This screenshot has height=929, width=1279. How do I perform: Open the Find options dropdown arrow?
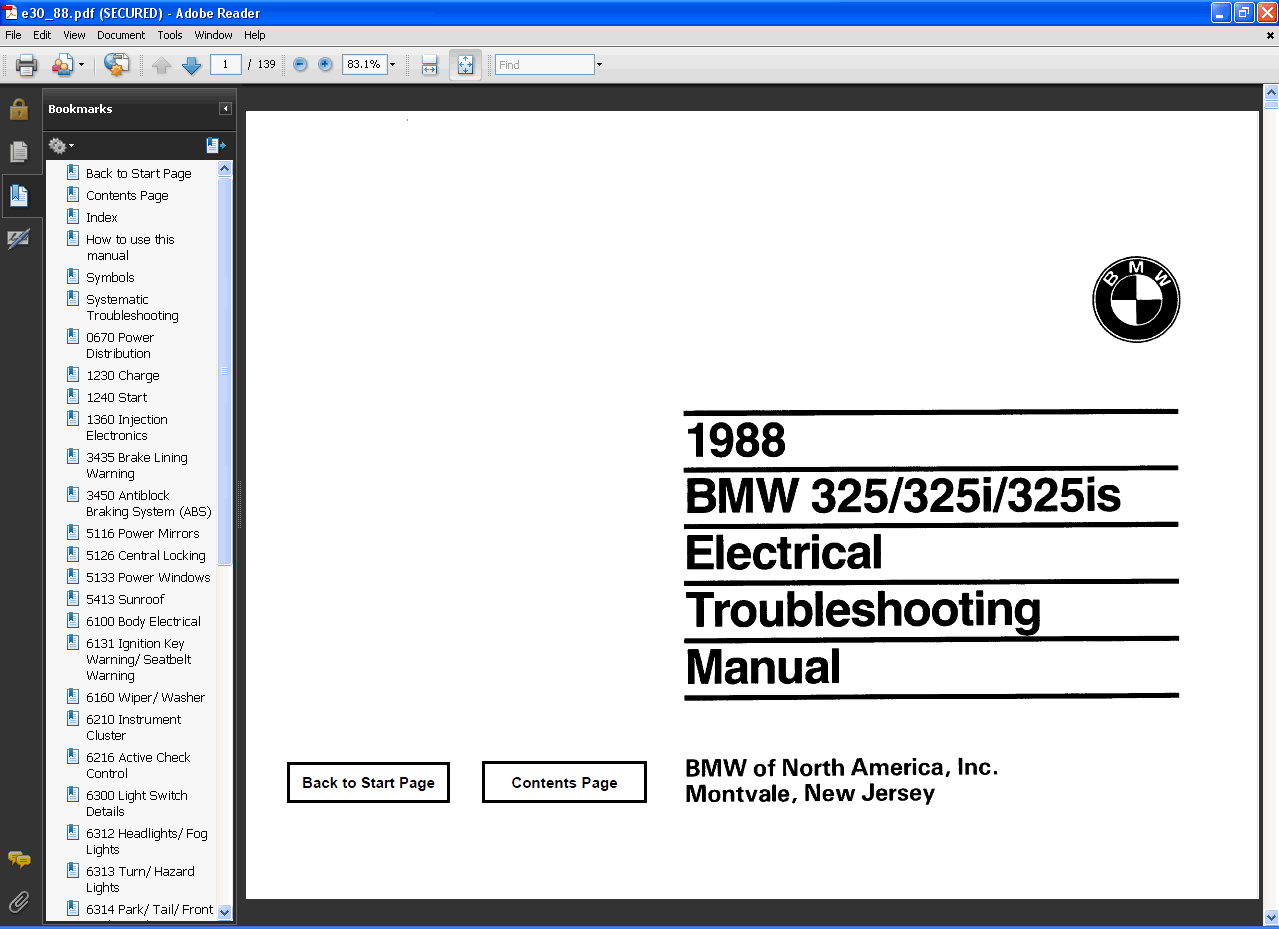click(599, 65)
